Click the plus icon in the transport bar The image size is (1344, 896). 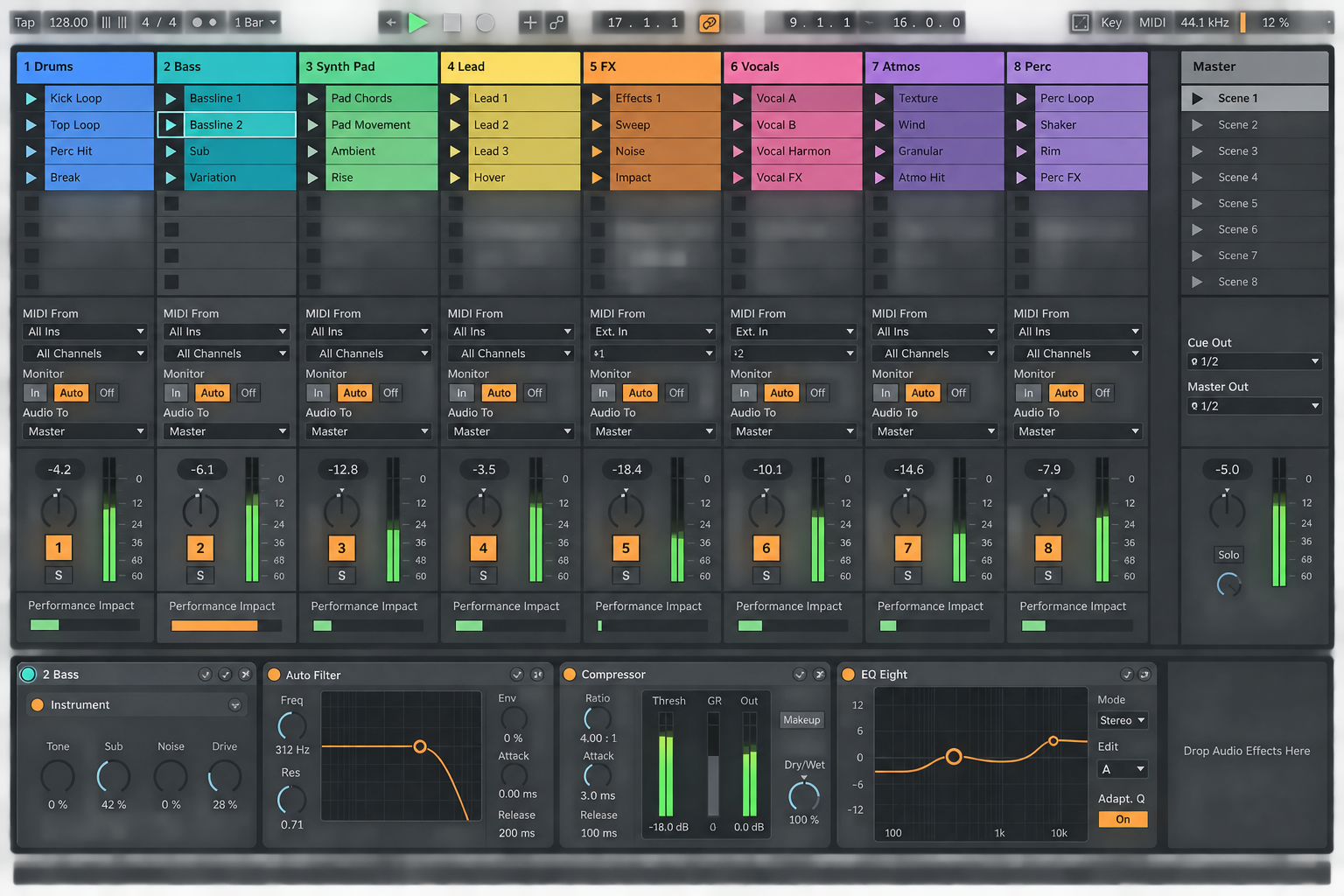point(529,23)
